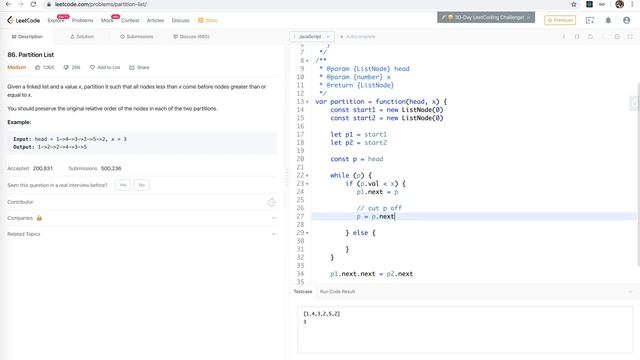This screenshot has width=640, height=360.
Task: Click the Medium difficulty label
Action: pos(17,67)
